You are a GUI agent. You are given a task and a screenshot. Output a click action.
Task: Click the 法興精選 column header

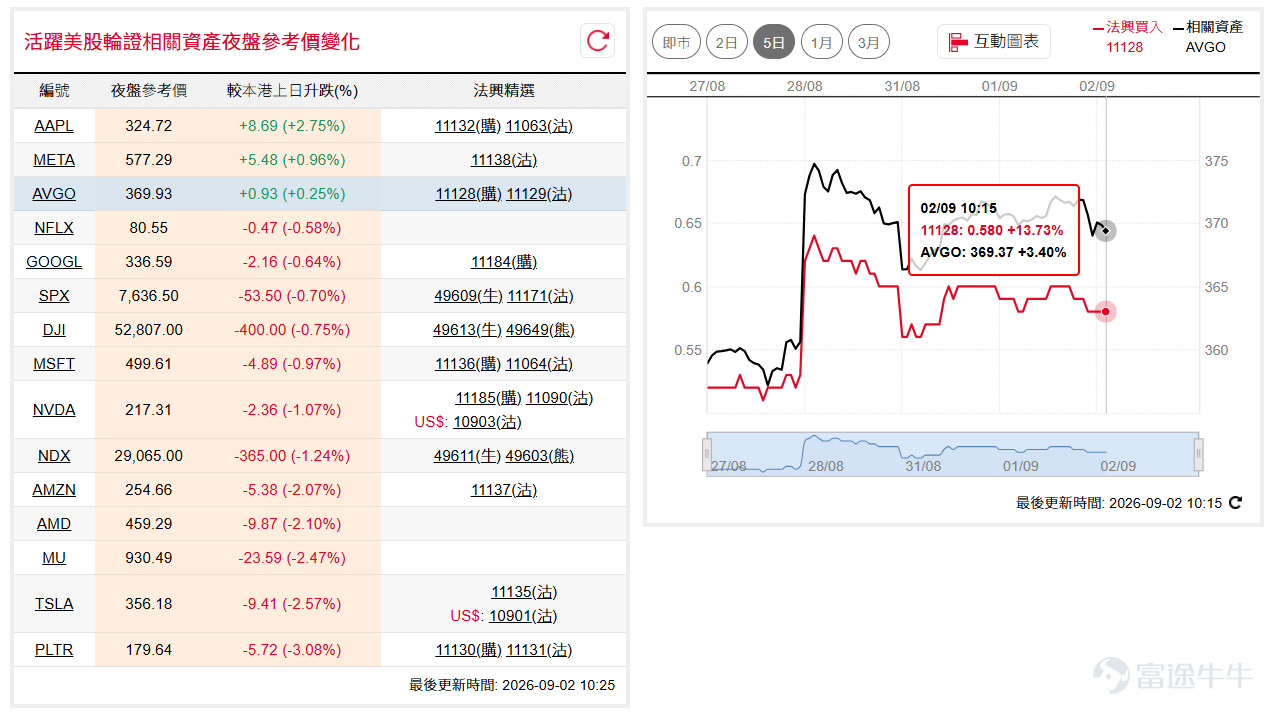coord(504,91)
